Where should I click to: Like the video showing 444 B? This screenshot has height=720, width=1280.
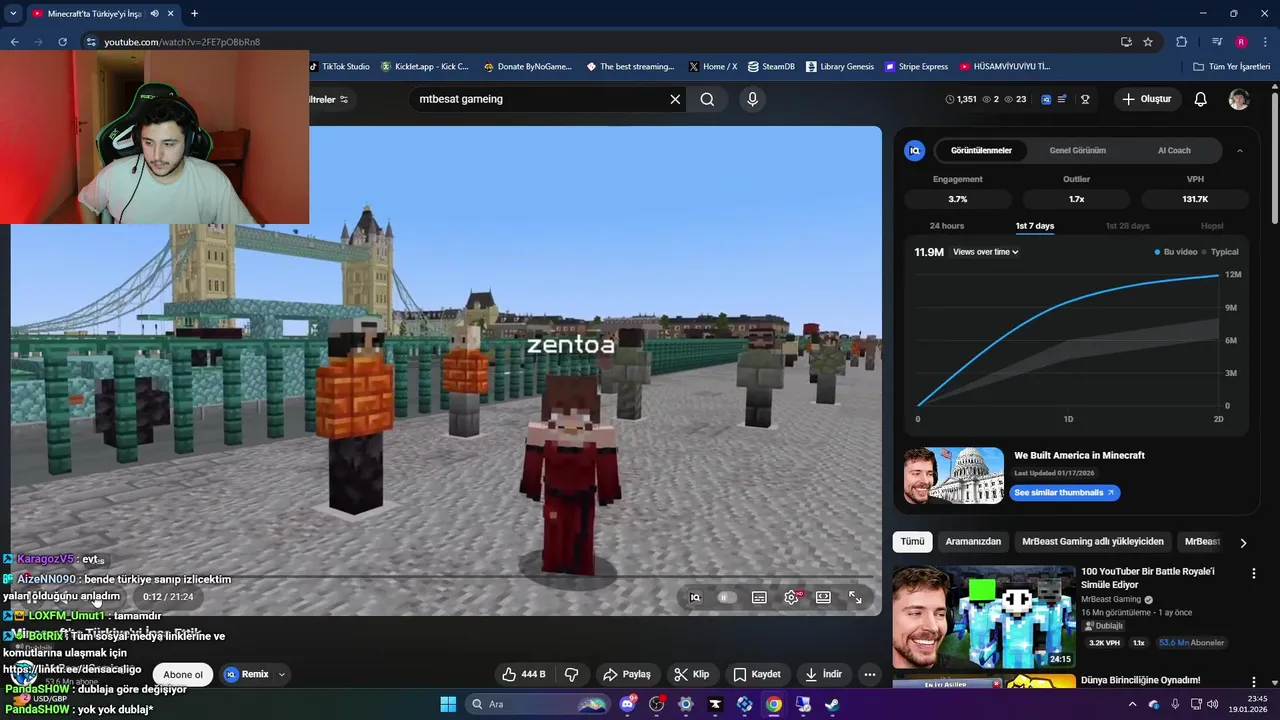coord(524,674)
